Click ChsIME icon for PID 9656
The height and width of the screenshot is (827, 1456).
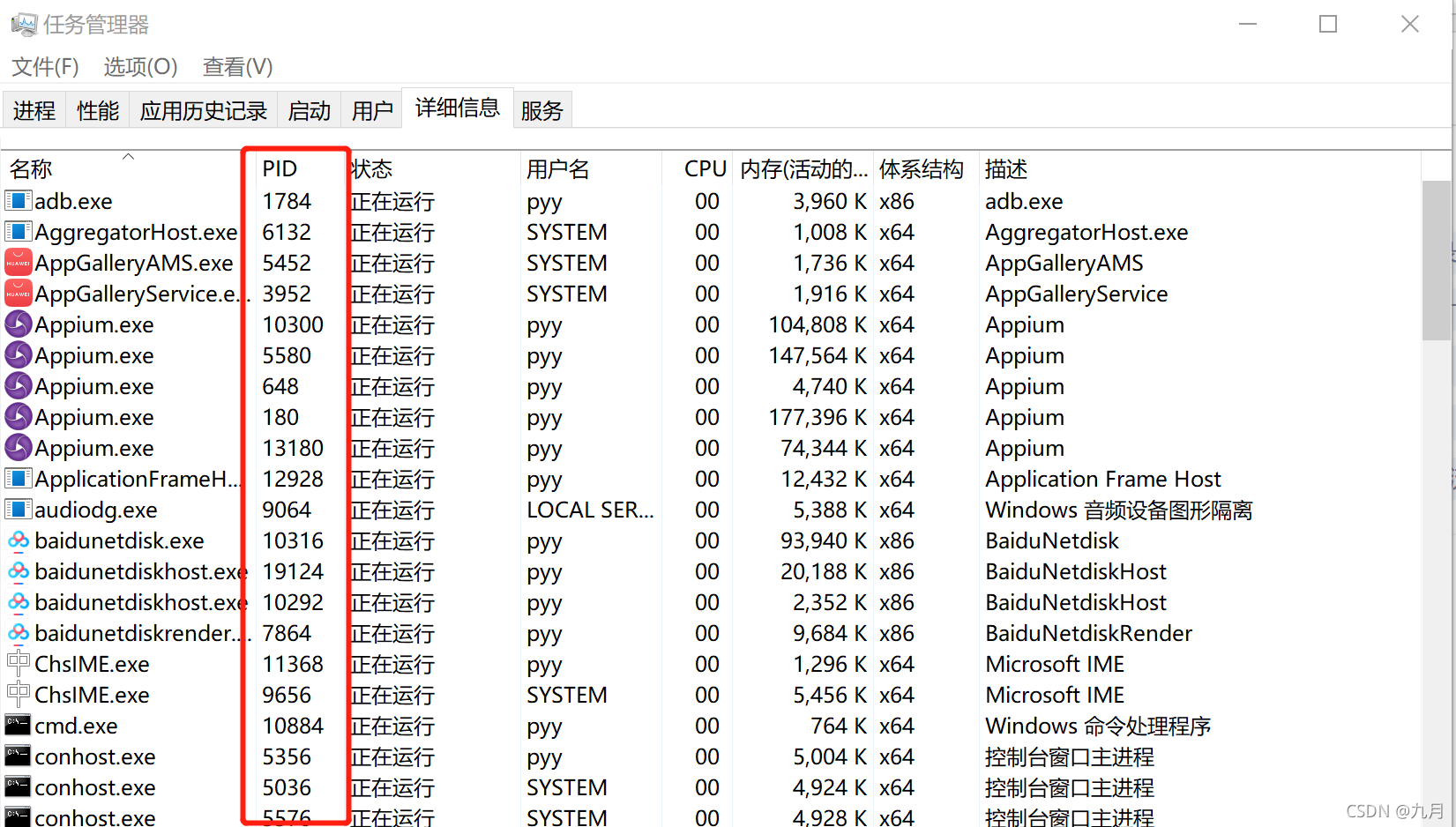(19, 695)
